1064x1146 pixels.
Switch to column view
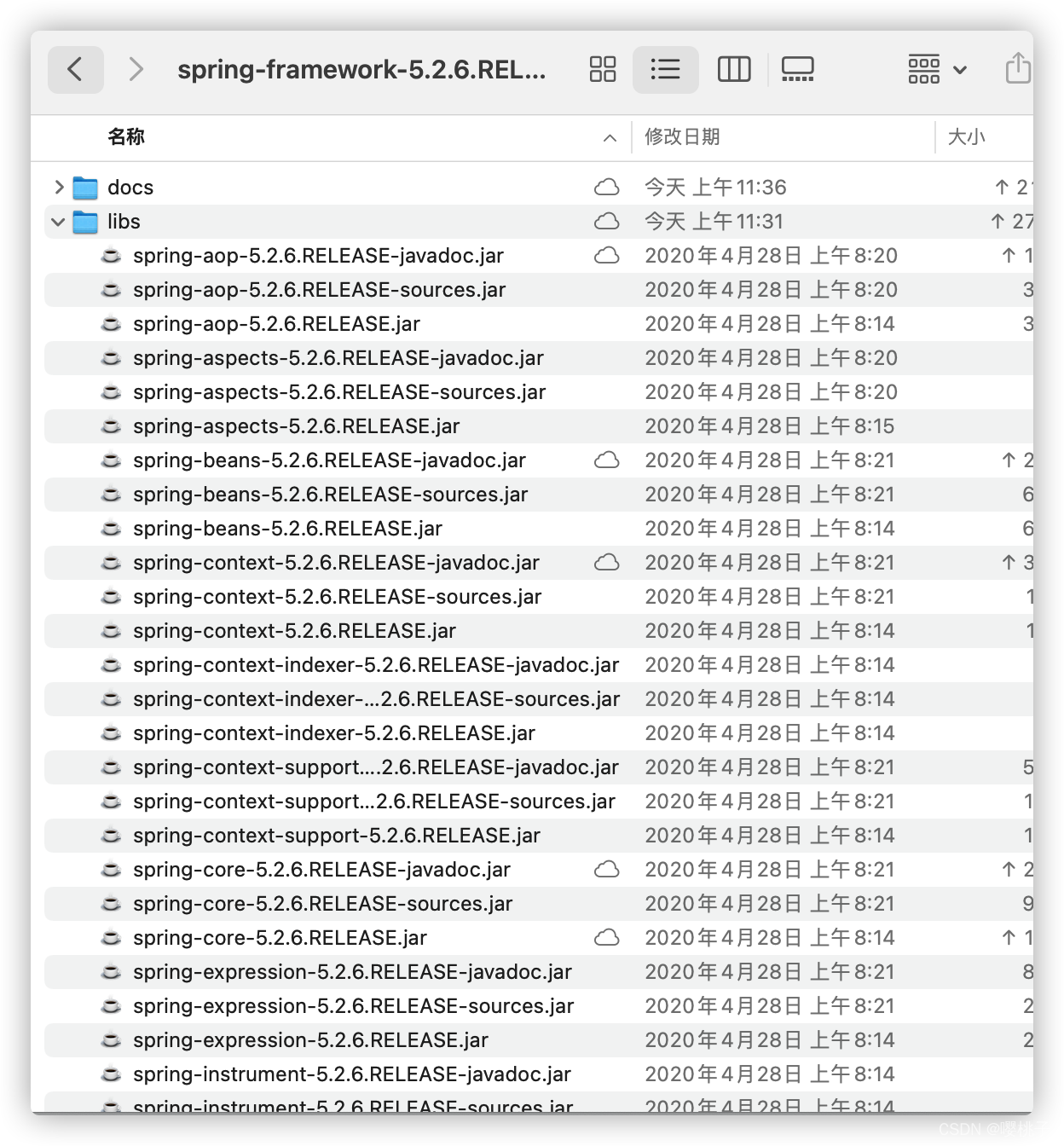point(734,69)
